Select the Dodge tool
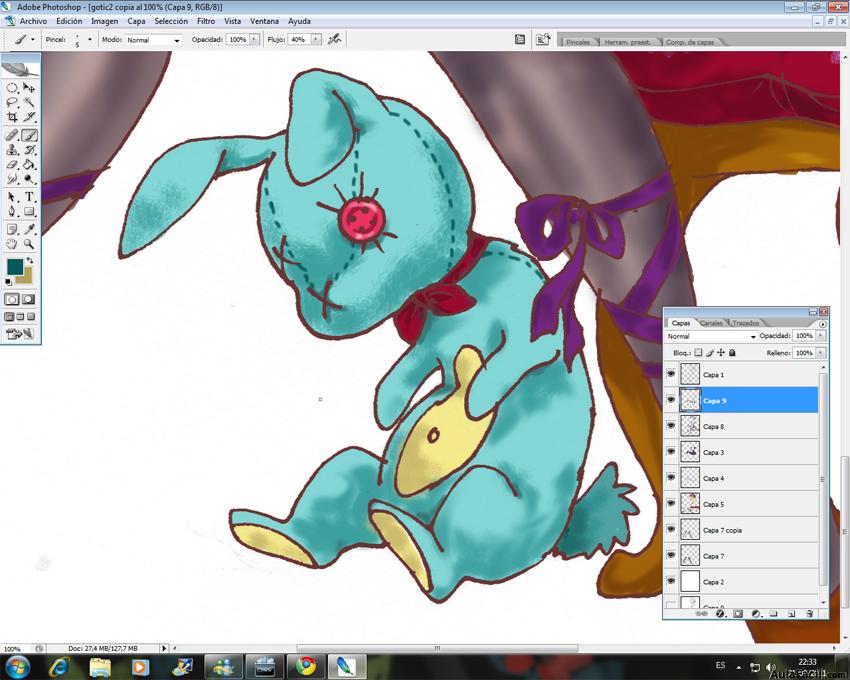The image size is (850, 680). [29, 179]
